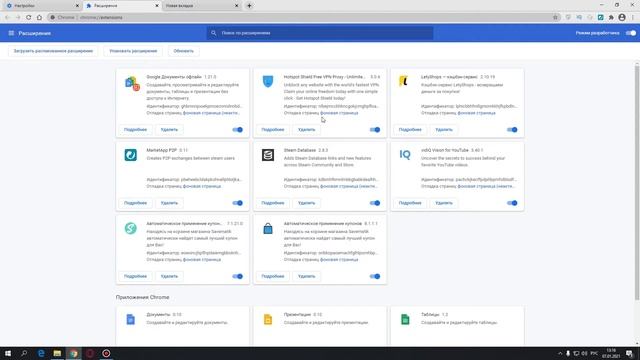Click the Google Docs Offline extension icon
This screenshot has width=640, height=360.
click(x=132, y=83)
